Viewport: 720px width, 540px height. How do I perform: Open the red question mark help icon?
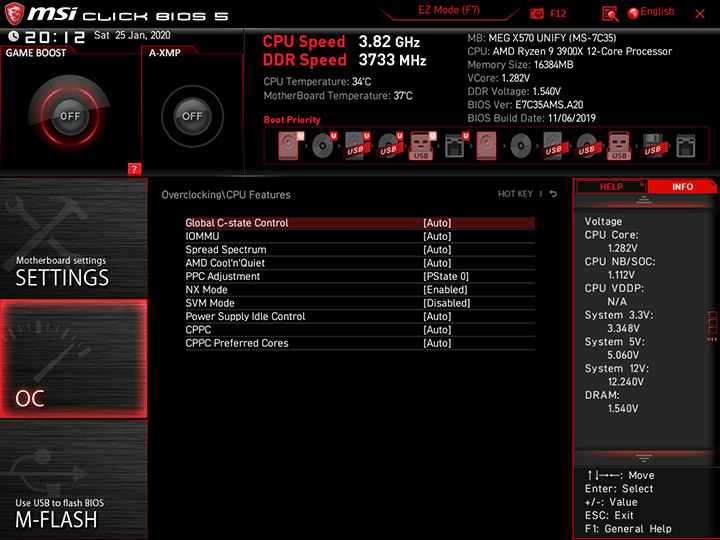pyautogui.click(x=134, y=169)
